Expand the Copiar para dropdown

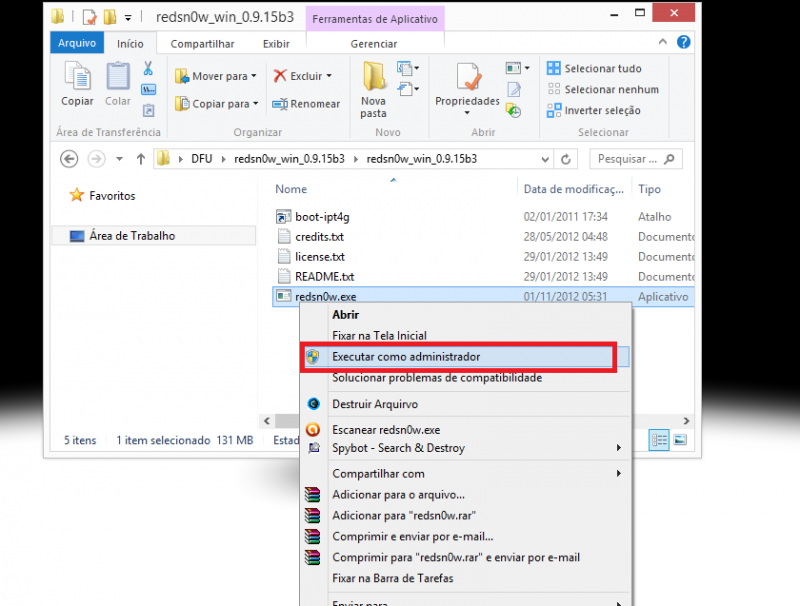[x=255, y=104]
